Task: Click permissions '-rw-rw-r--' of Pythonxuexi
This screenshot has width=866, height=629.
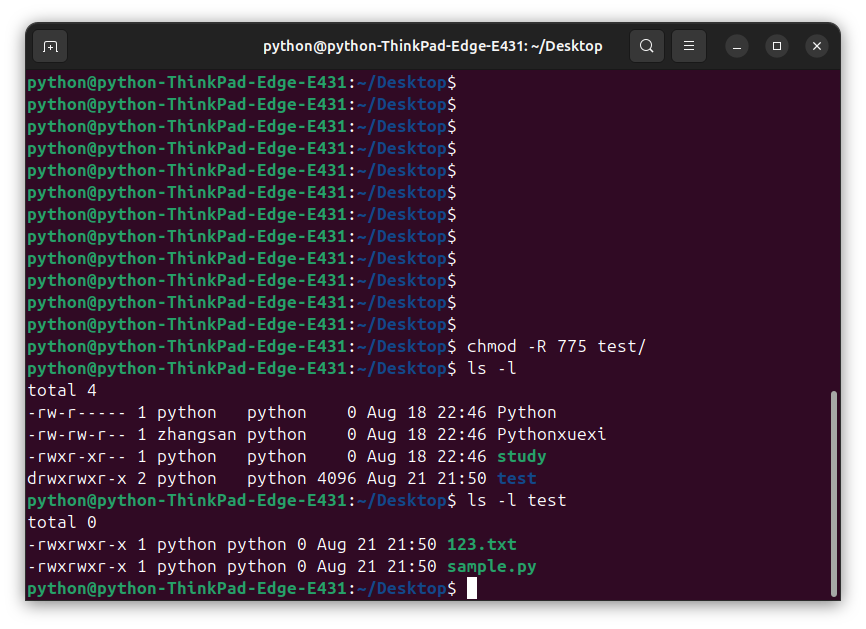Action: click(x=77, y=435)
